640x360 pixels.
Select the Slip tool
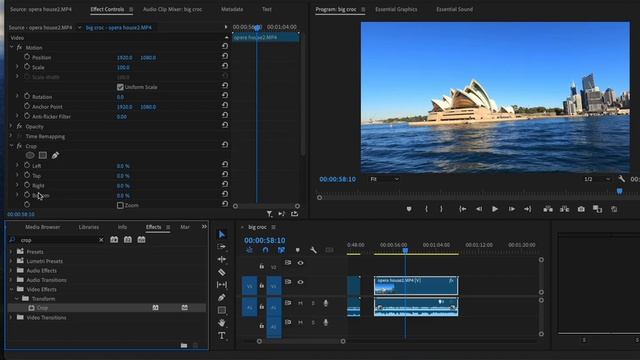point(222,285)
